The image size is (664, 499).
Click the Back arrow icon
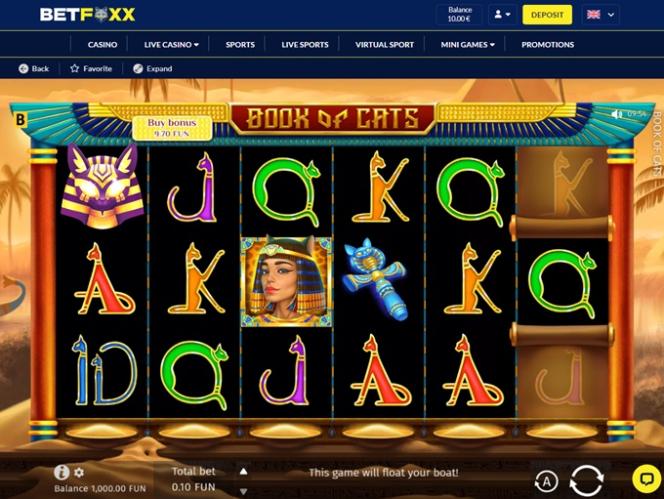point(24,69)
